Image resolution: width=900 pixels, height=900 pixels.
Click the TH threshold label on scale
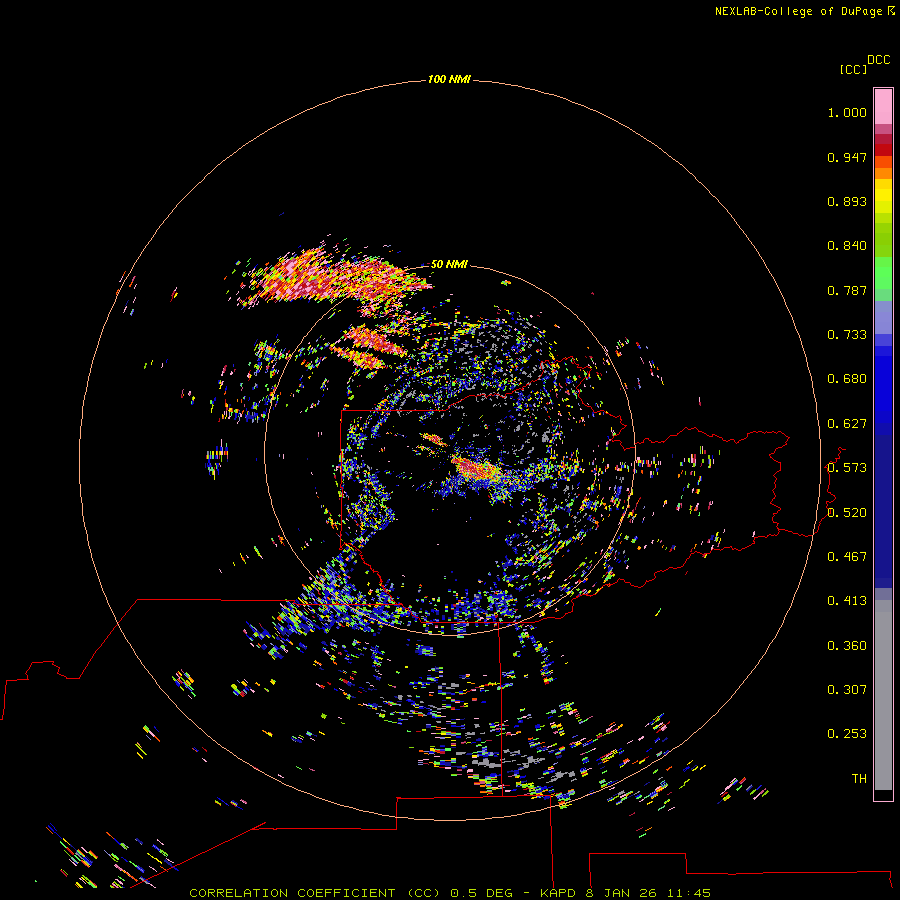(x=859, y=779)
